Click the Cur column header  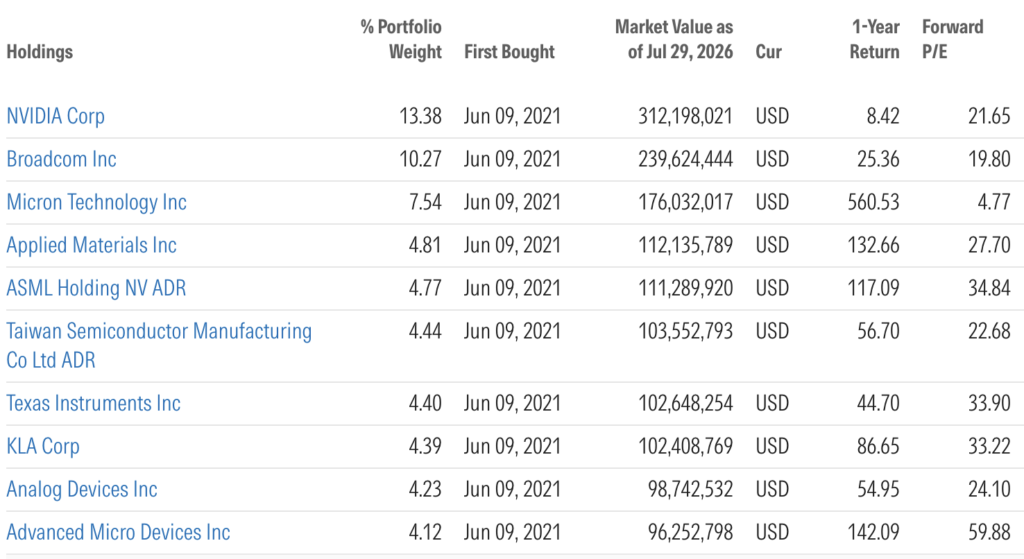point(769,52)
